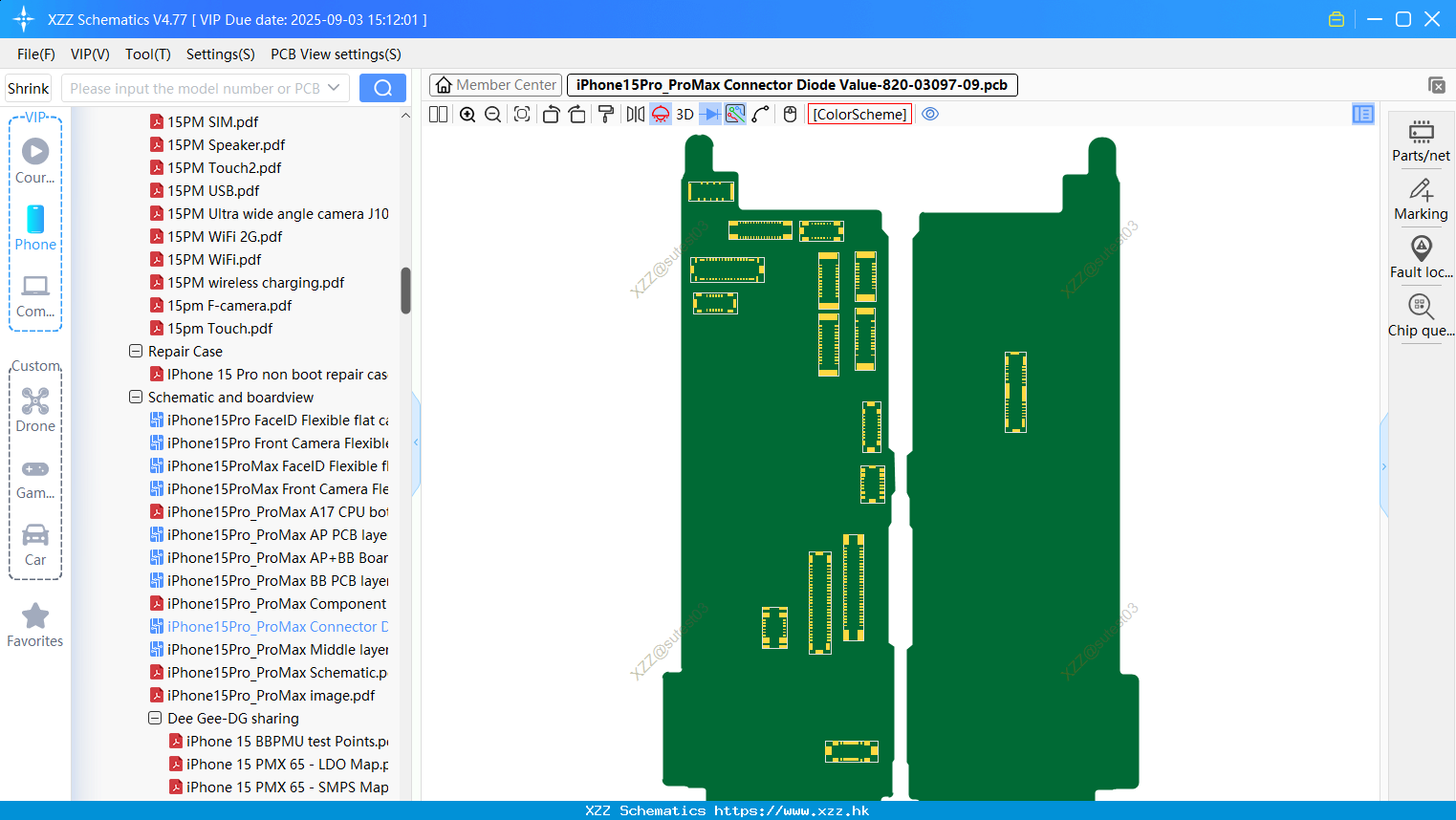Open iPhone15Pro_ProMax Schematic.pdf

click(276, 672)
